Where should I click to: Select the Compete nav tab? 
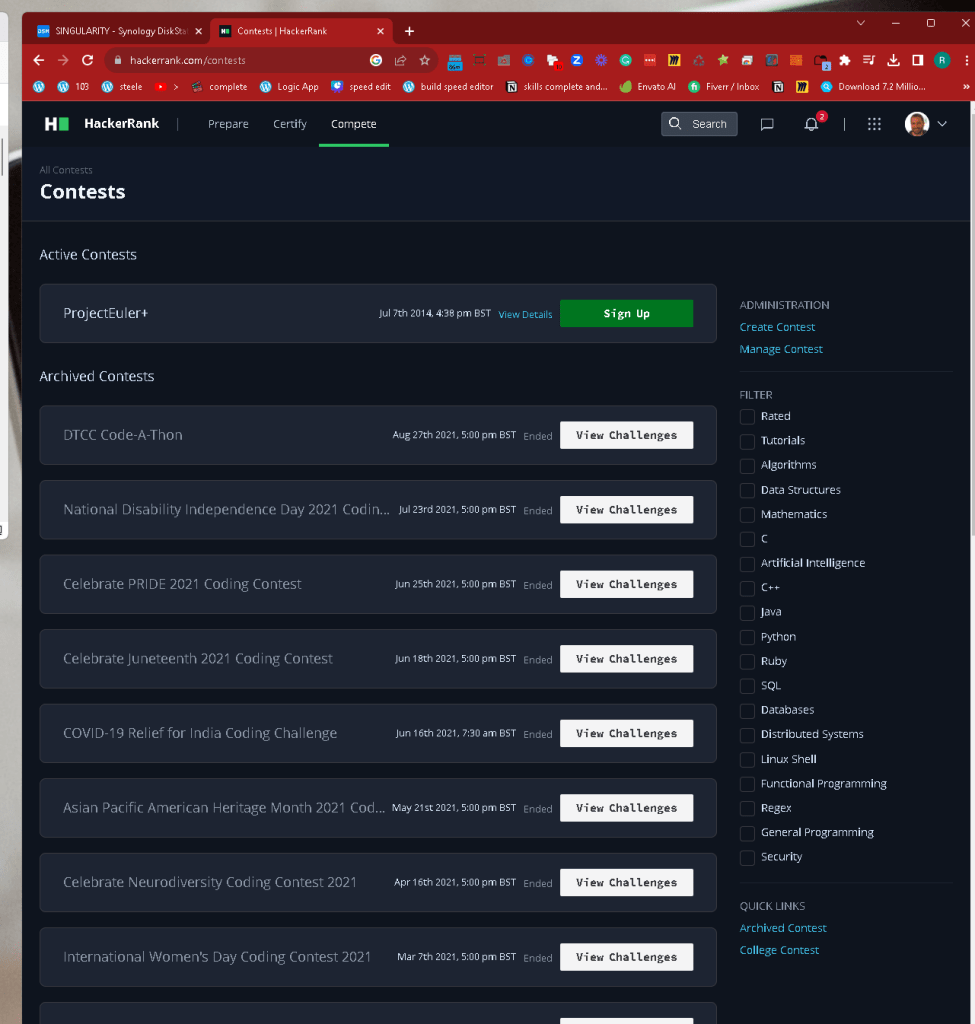[353, 124]
